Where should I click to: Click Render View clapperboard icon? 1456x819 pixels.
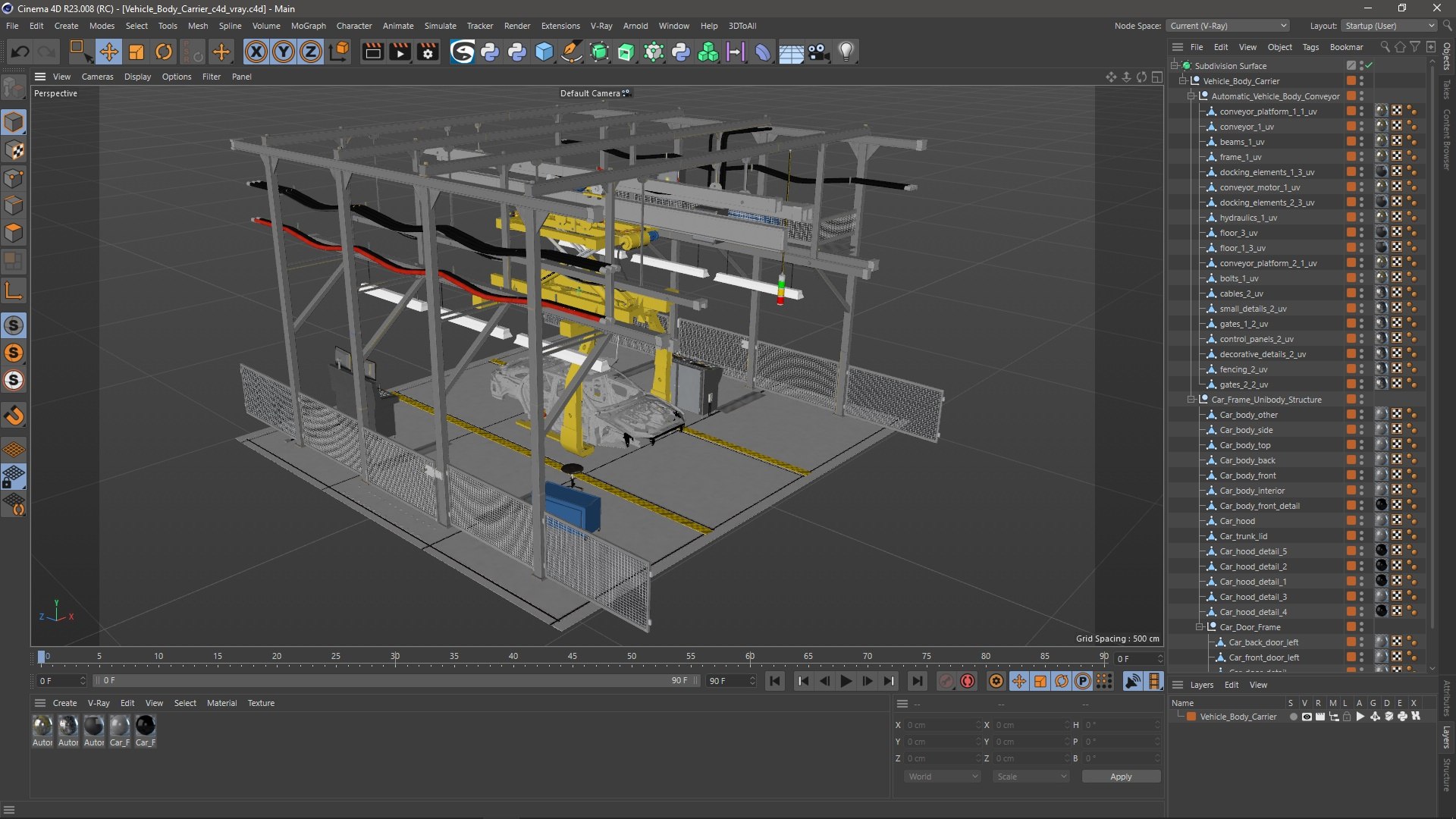[372, 52]
